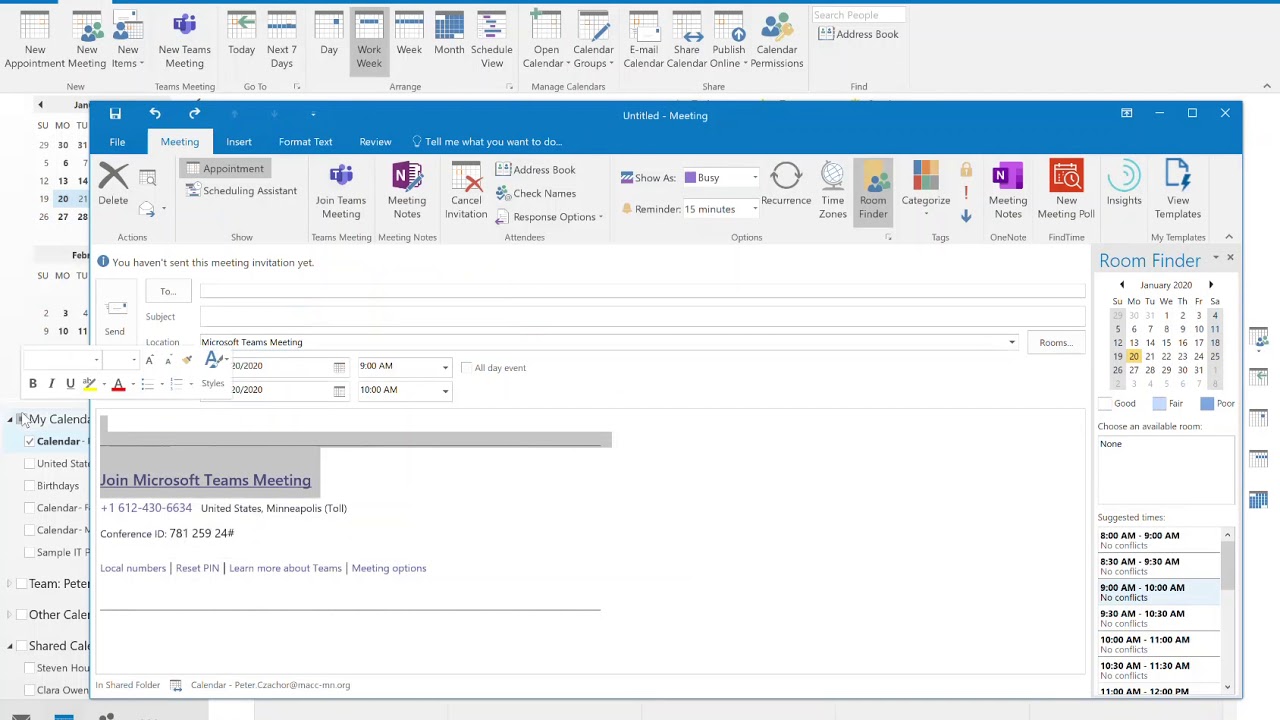The image size is (1280, 720).
Task: Open Scheduling Assistant view
Action: (241, 191)
